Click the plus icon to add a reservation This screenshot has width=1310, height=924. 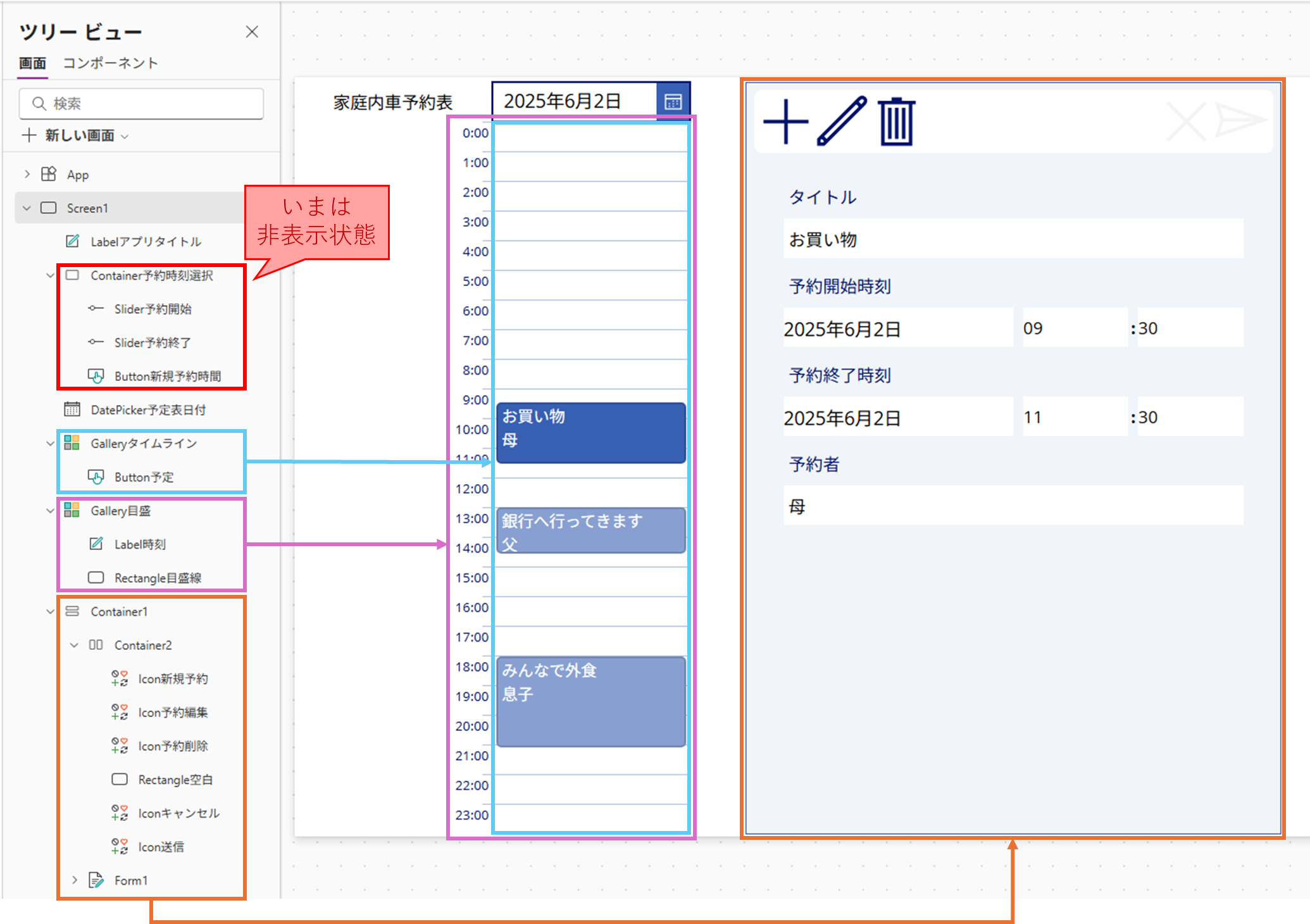coord(785,122)
